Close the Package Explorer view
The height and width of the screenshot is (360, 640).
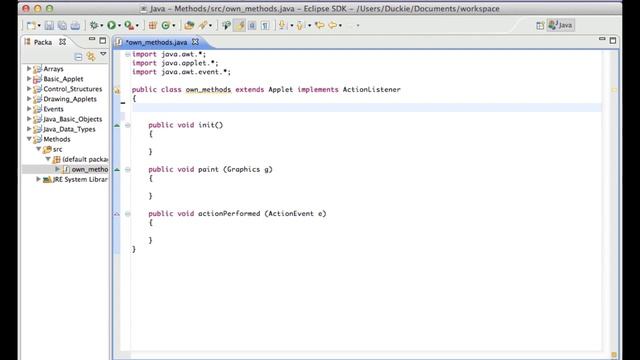click(x=62, y=42)
